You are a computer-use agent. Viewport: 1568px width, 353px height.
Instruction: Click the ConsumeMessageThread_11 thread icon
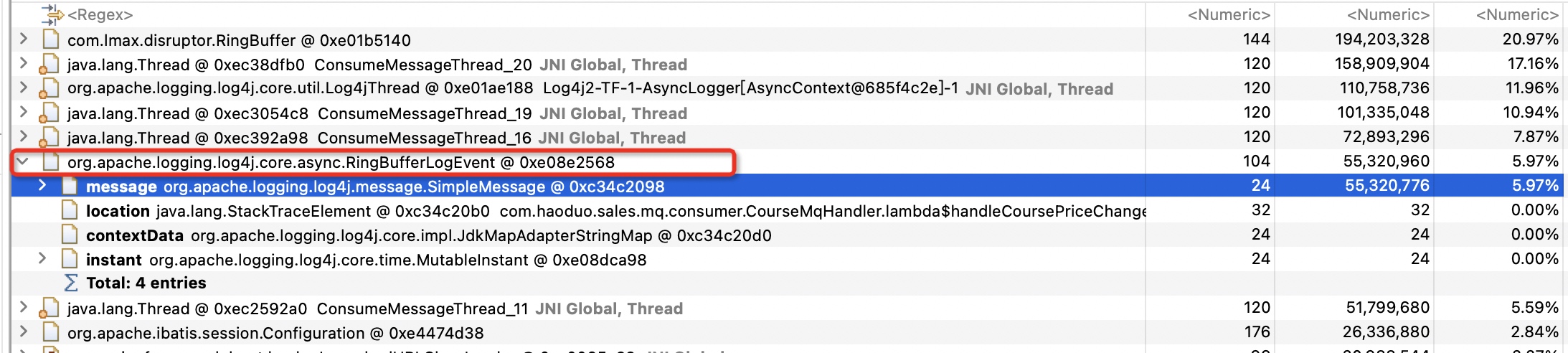pos(48,309)
